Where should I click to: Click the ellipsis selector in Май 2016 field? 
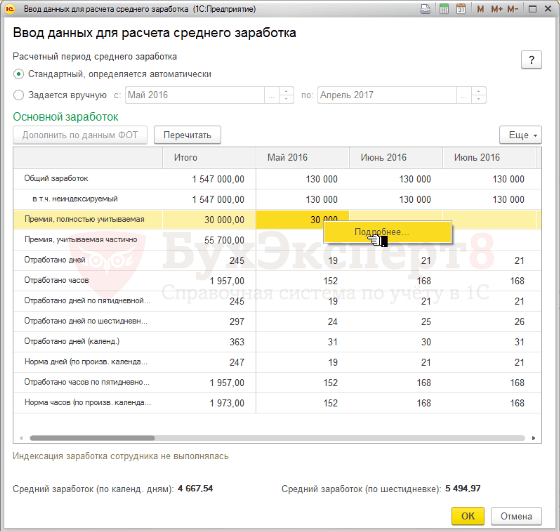272,95
